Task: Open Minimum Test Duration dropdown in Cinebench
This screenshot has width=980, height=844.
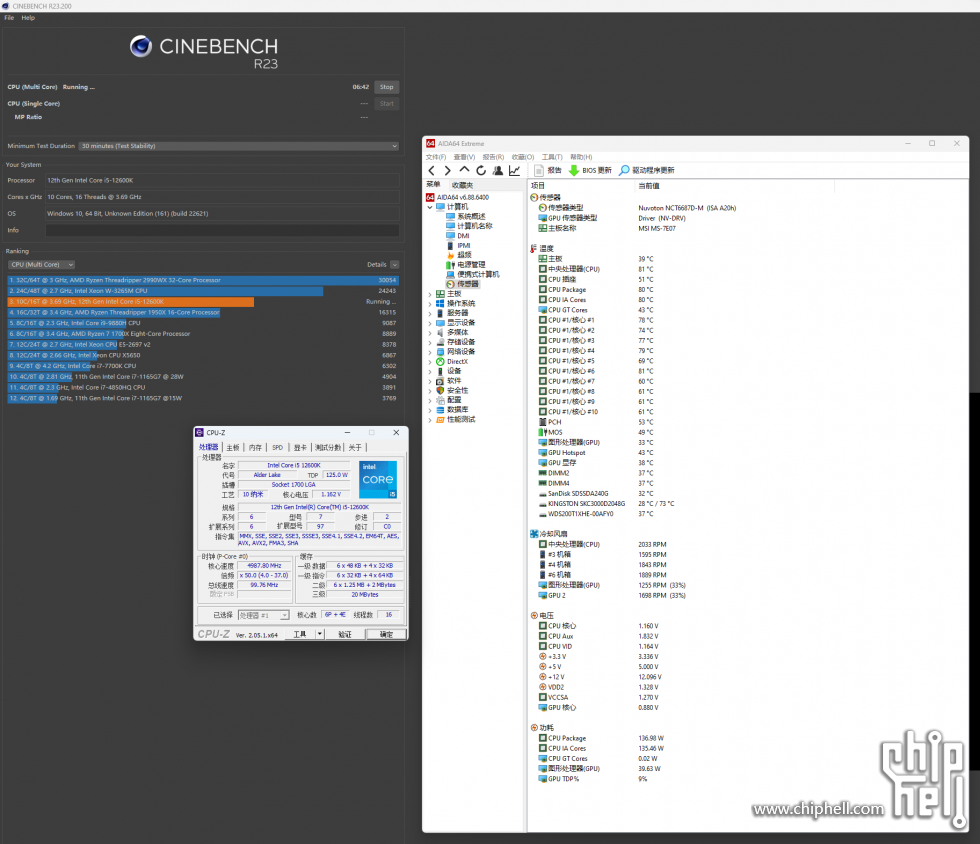Action: (239, 146)
